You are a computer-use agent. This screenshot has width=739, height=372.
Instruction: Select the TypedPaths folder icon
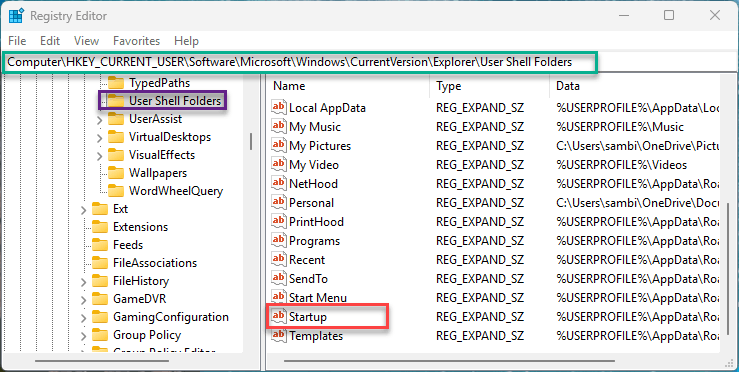116,83
